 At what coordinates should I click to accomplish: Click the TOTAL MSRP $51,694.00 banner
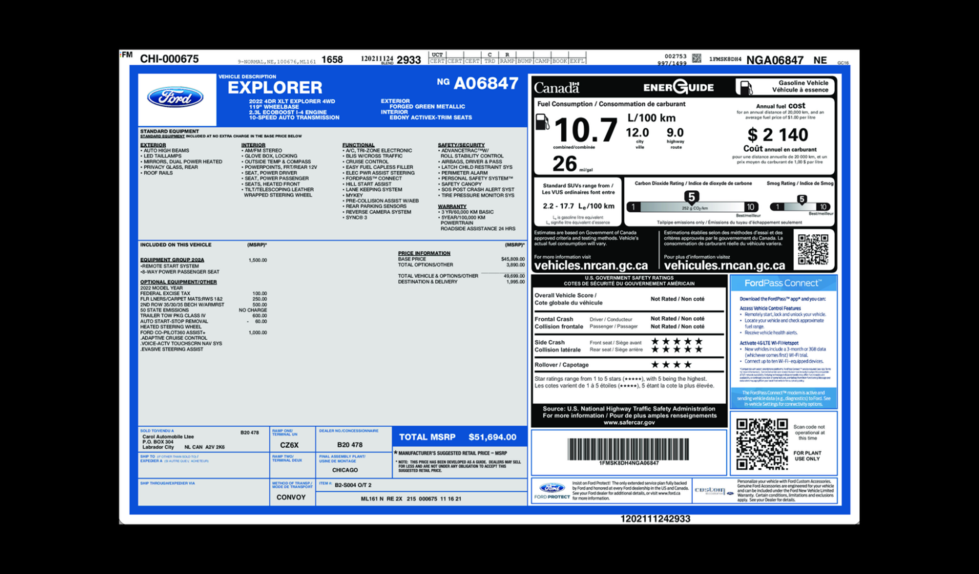459,437
